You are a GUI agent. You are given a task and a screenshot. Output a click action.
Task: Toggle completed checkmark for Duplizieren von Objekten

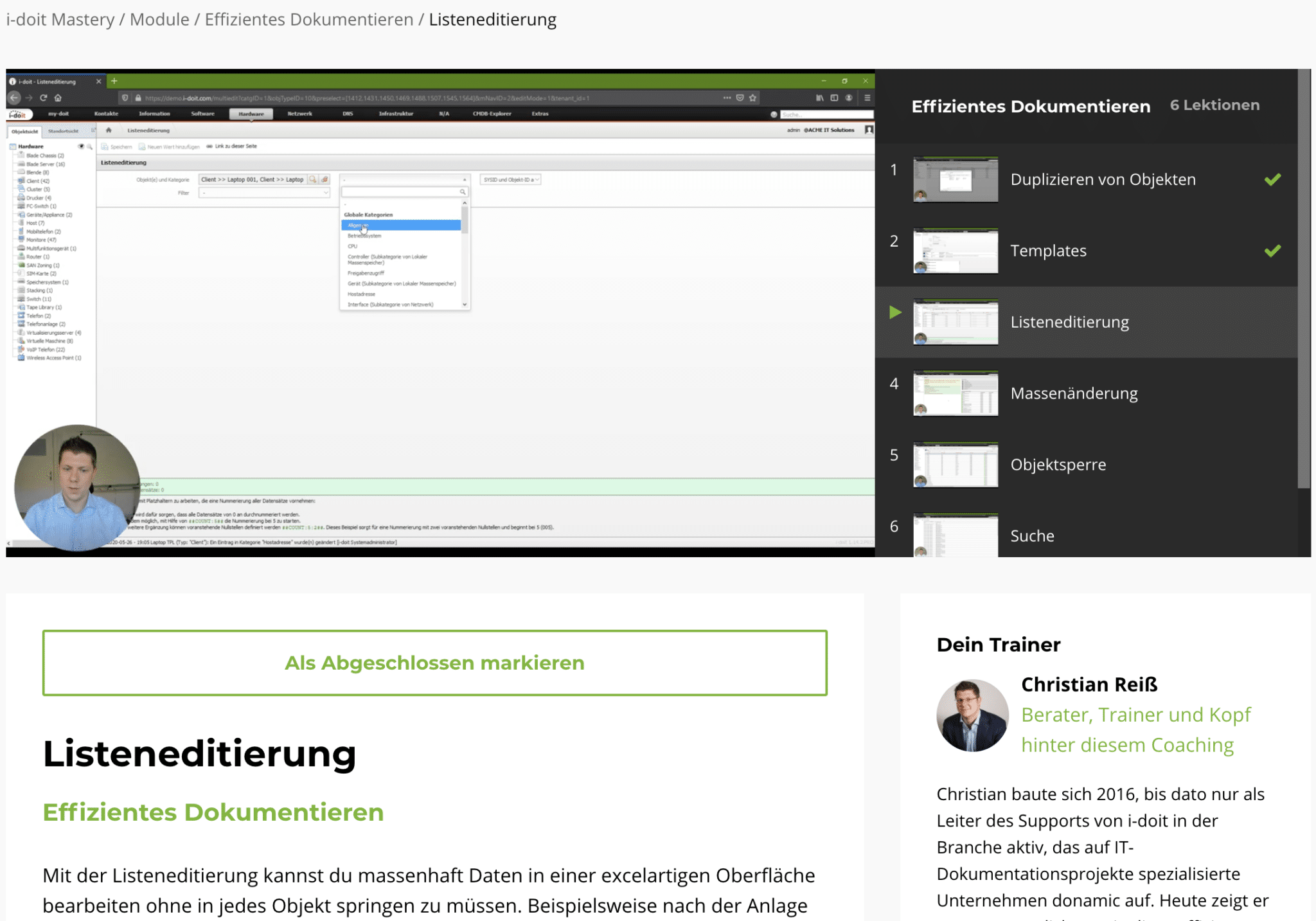(x=1272, y=179)
